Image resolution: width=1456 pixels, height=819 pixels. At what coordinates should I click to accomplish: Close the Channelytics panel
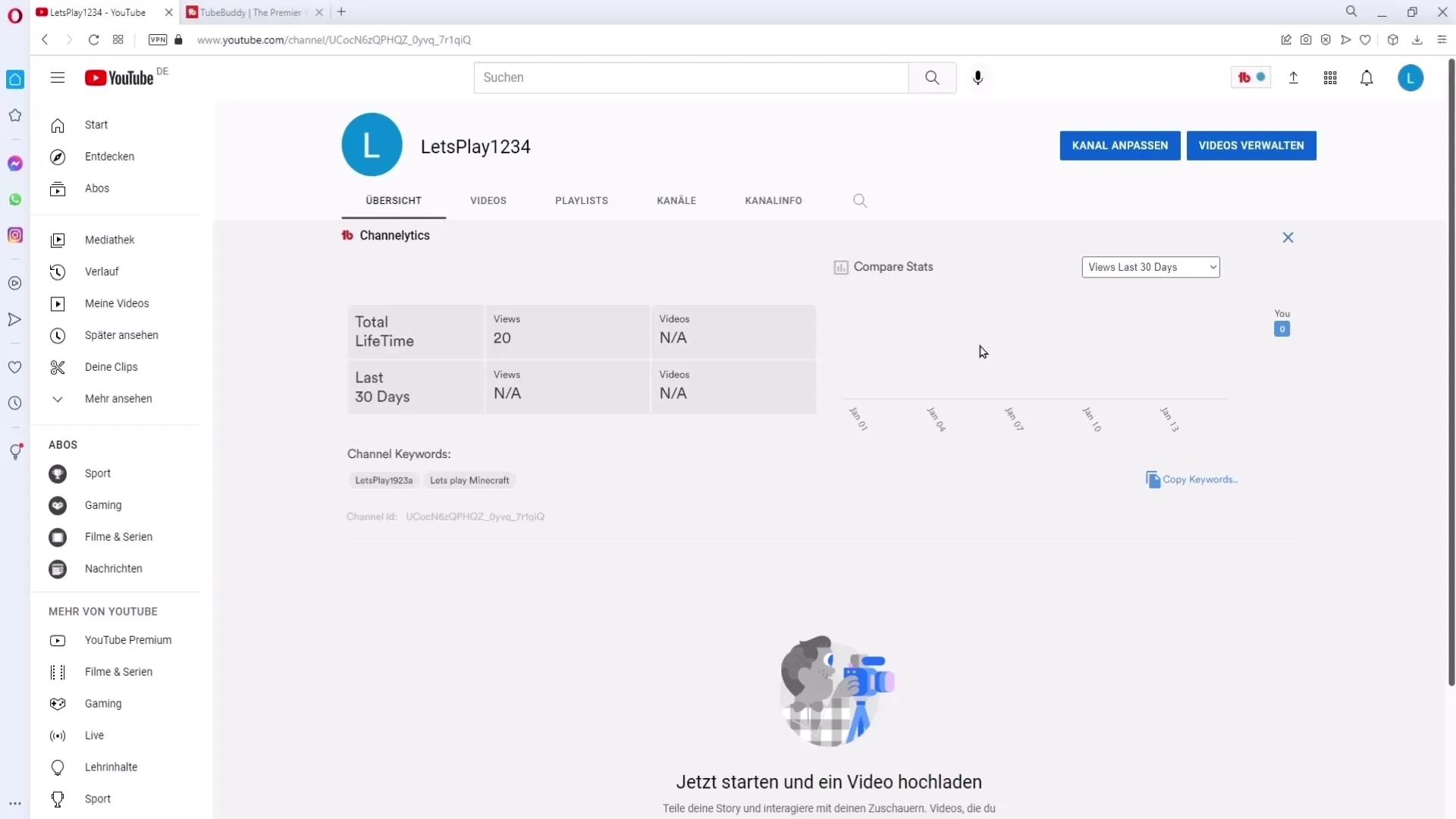click(1289, 237)
